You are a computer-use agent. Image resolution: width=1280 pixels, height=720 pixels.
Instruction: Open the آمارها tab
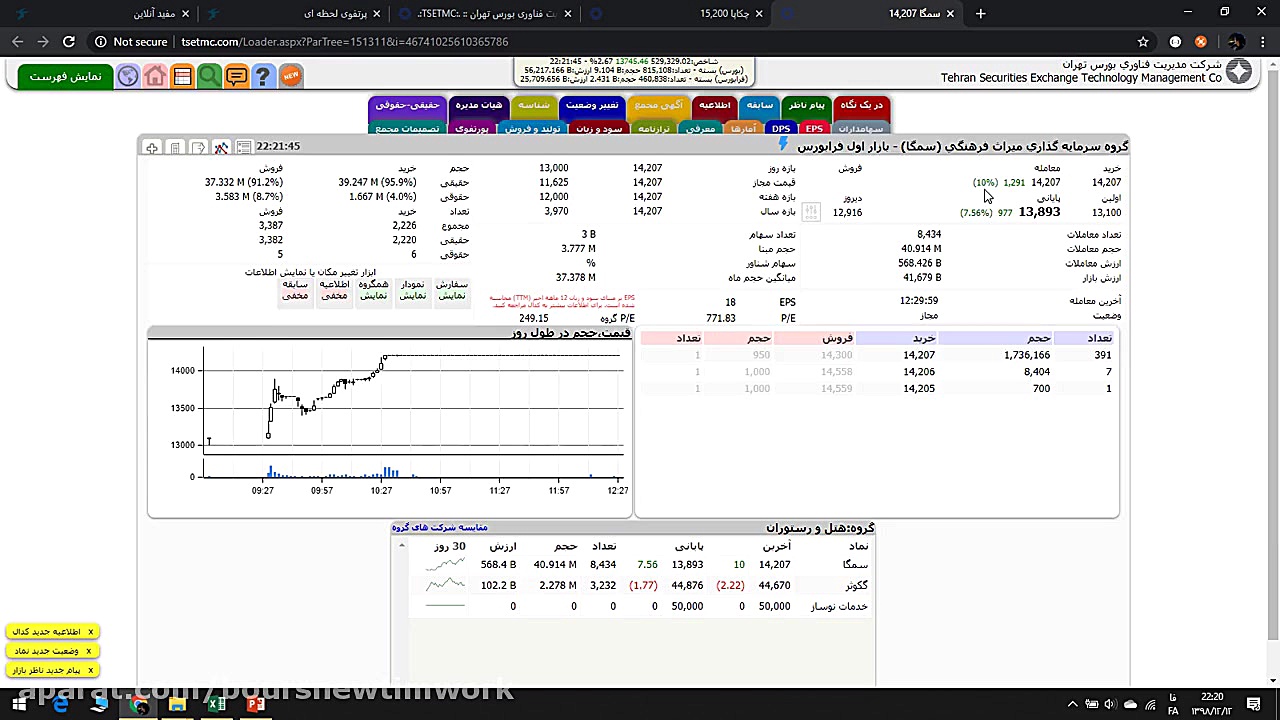(x=743, y=128)
